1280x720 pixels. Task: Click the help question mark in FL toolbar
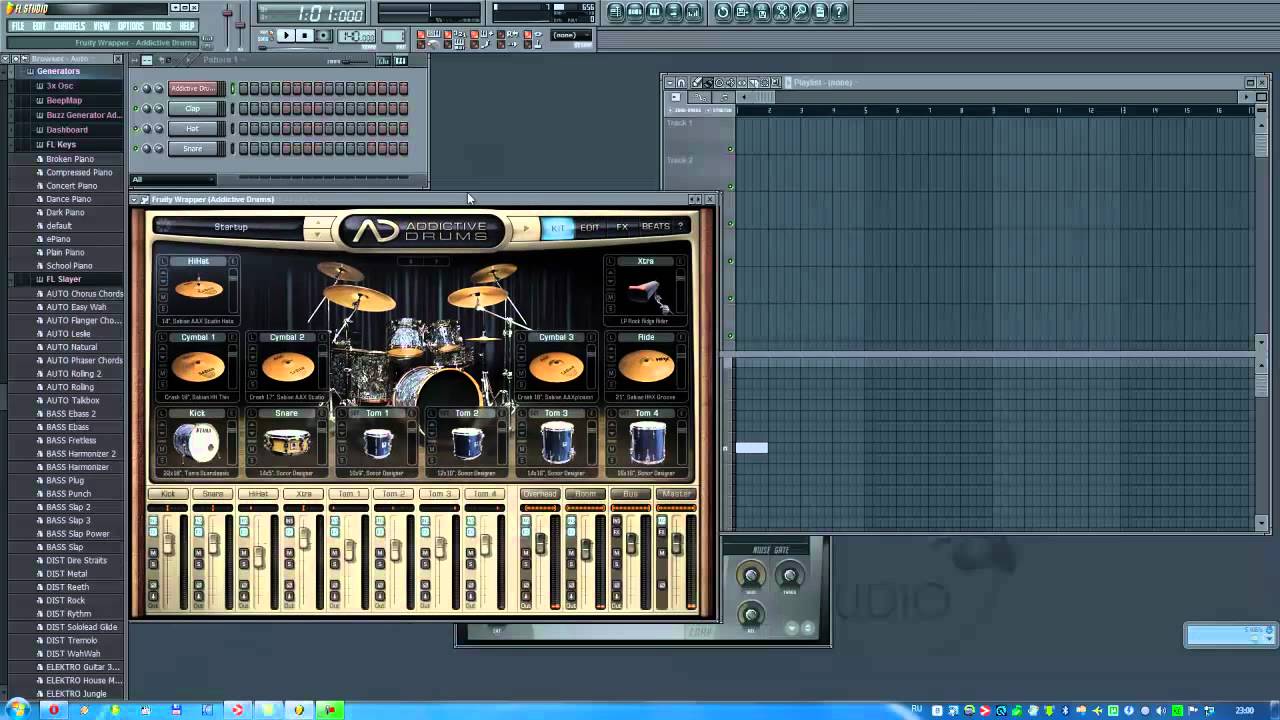[x=839, y=12]
